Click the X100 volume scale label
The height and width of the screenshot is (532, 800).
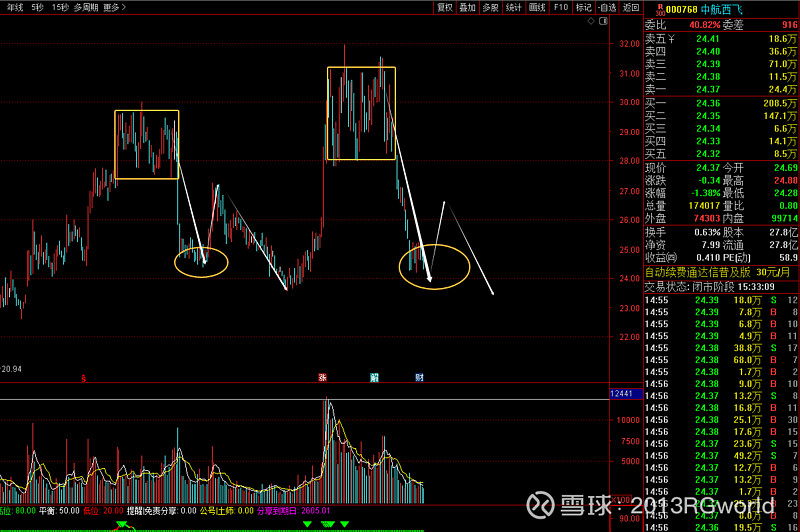(620, 500)
